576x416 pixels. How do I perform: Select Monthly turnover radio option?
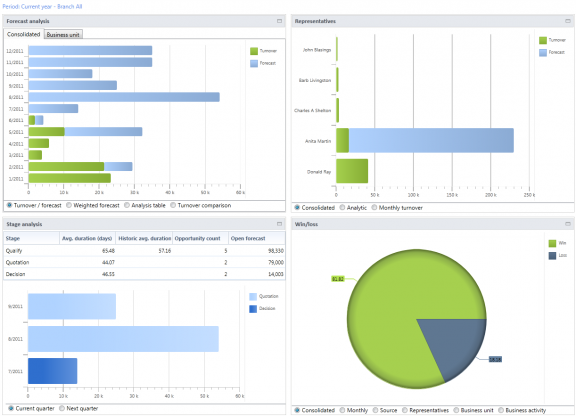click(374, 208)
